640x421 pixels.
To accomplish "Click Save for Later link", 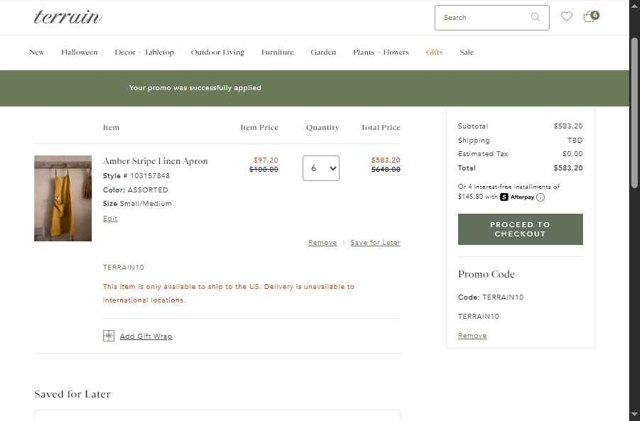I will click(375, 243).
